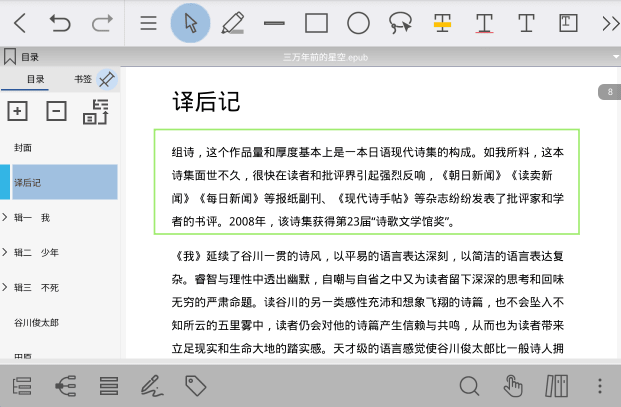
Task: Collapse all contents with minus box
Action: click(x=57, y=111)
